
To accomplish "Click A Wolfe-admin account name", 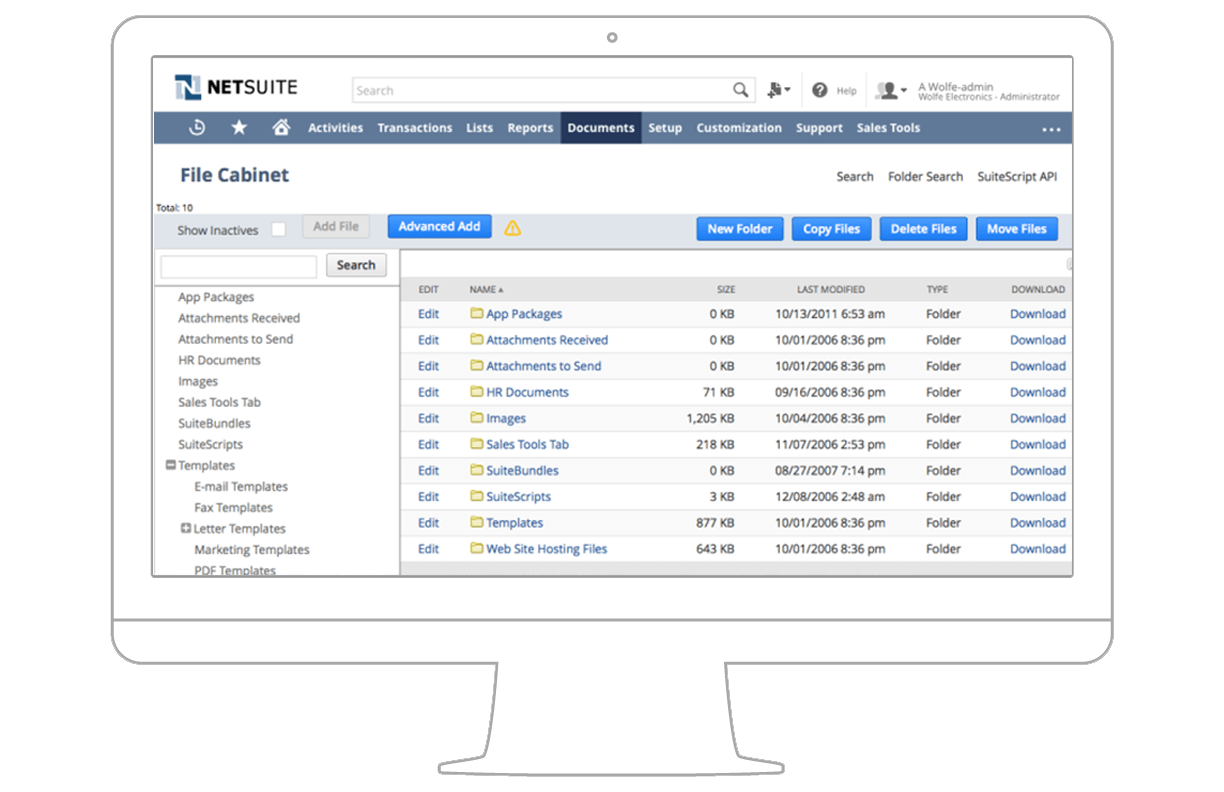I will [955, 87].
